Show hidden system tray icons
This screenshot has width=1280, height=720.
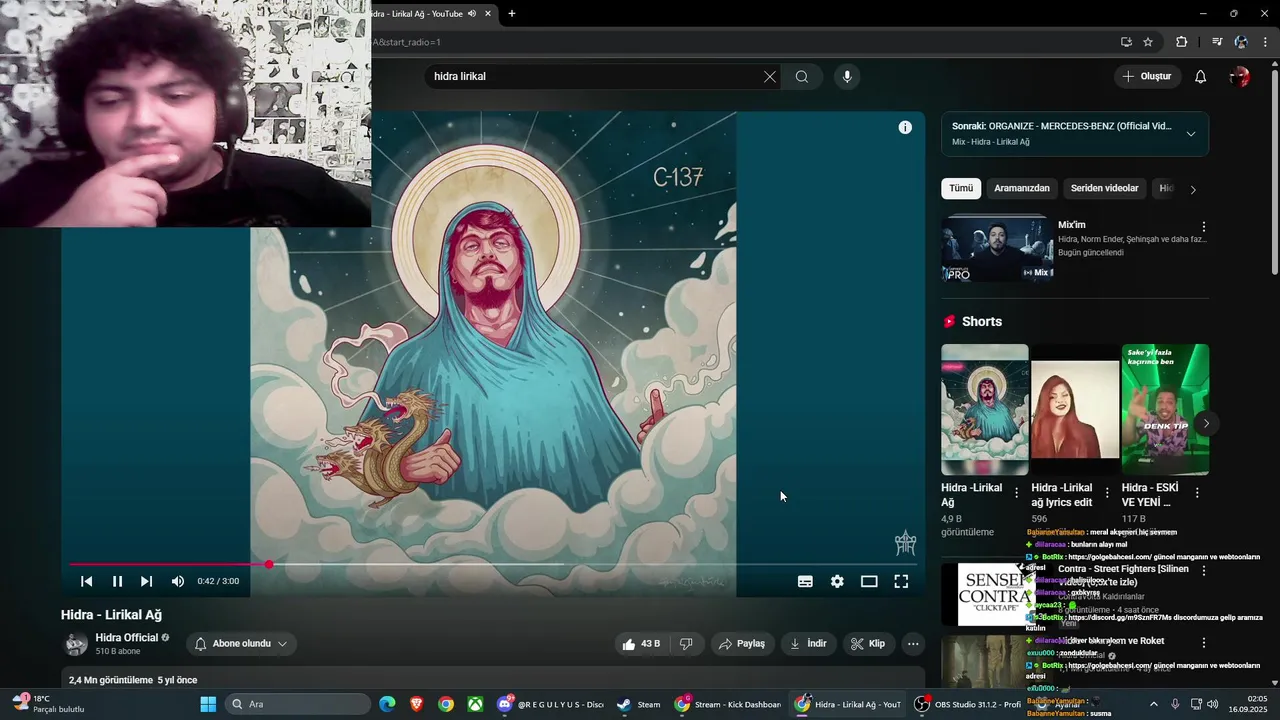[1153, 704]
